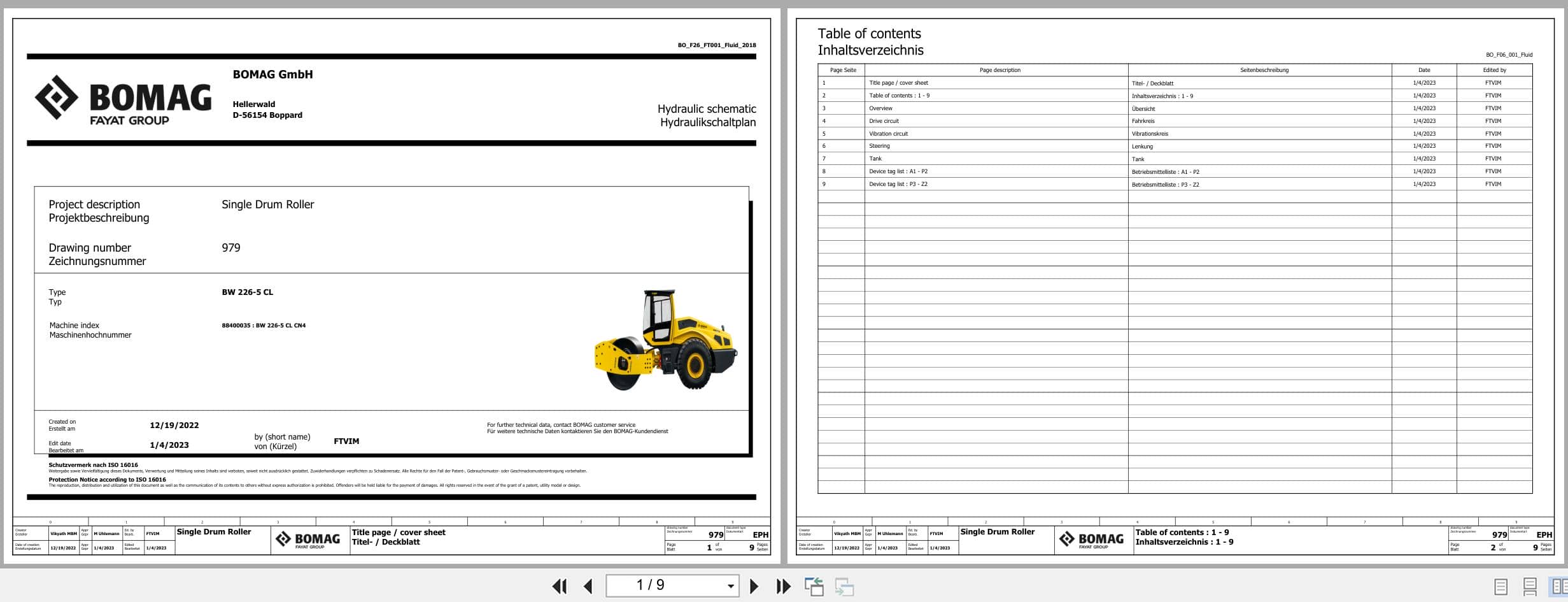Jump to the last page
This screenshot has height=602, width=1568.
pyautogui.click(x=783, y=586)
